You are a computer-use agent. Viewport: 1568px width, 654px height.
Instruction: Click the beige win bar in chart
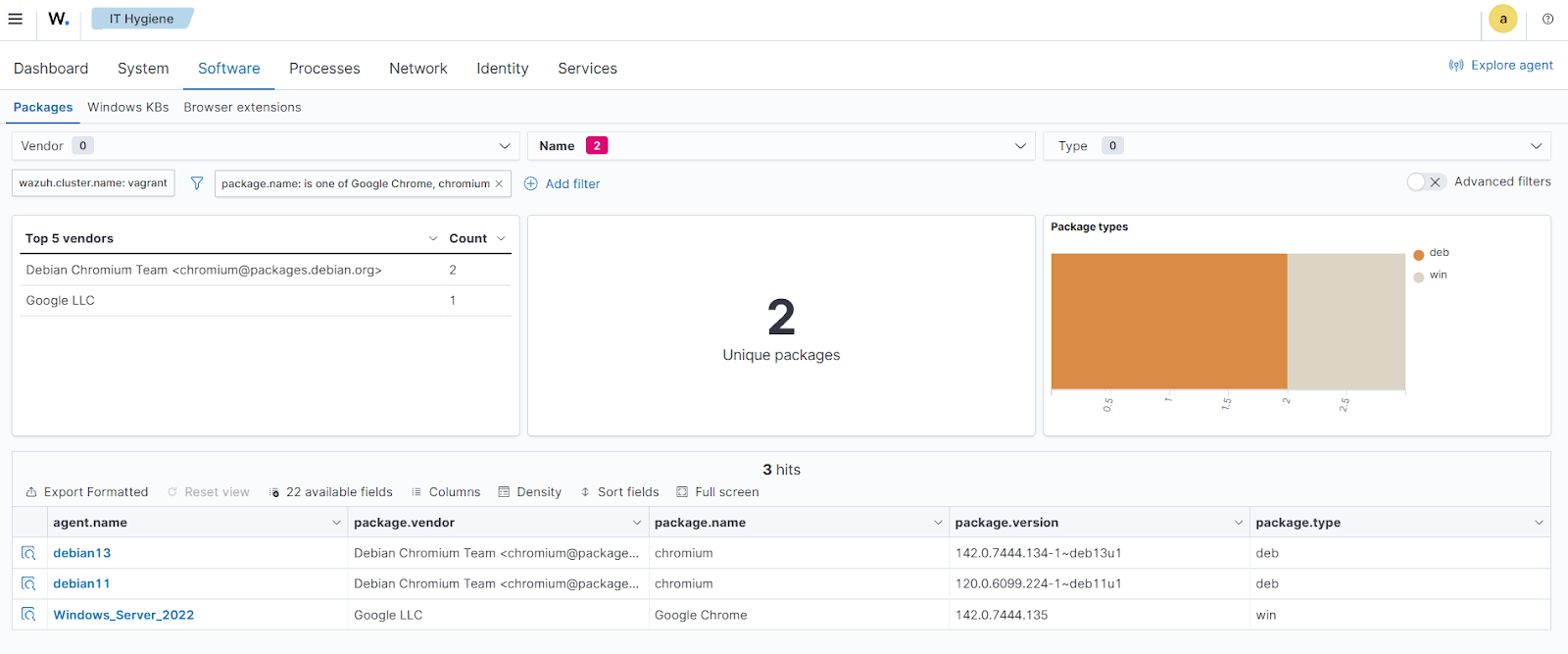click(x=1347, y=322)
